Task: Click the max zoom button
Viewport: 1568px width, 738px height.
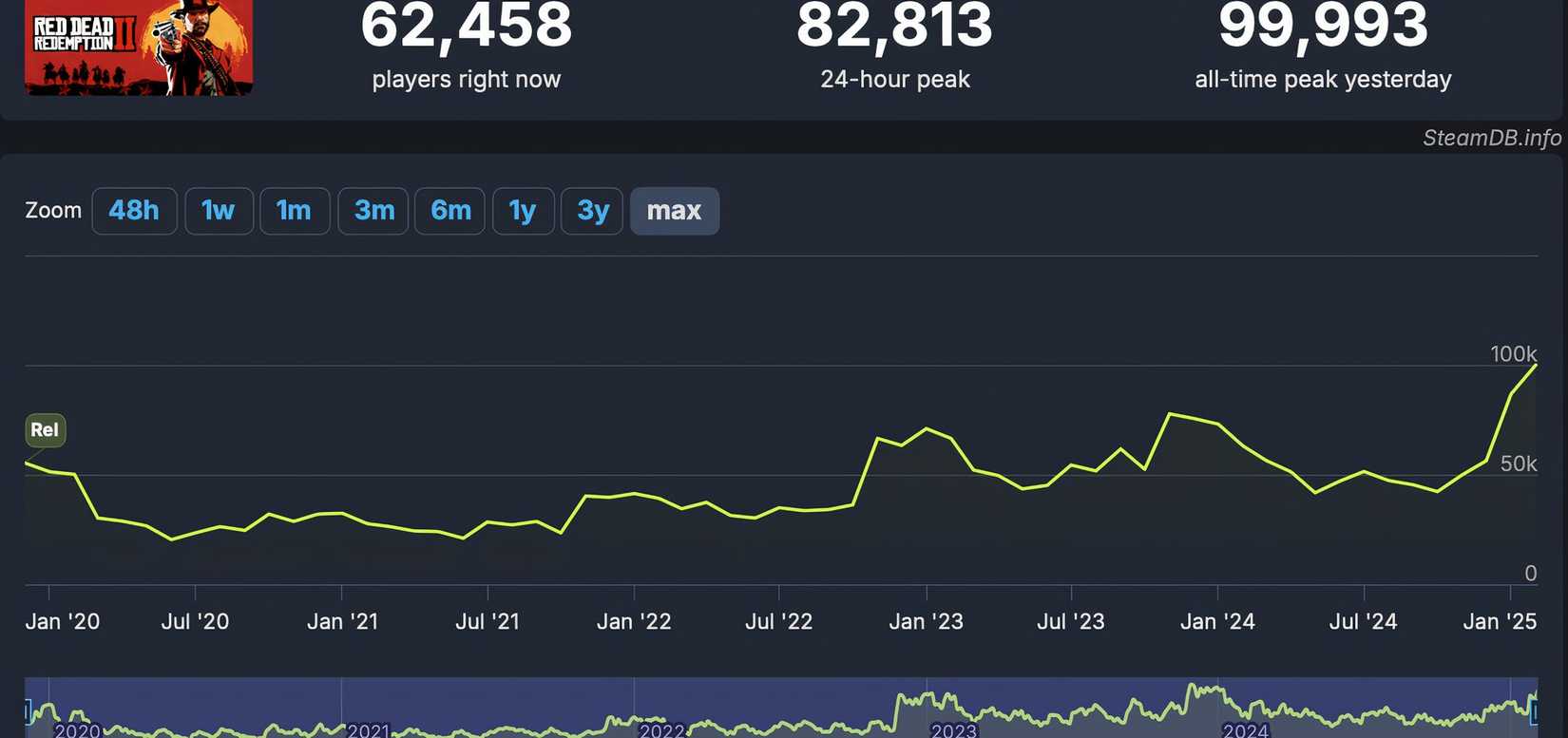Action: (675, 211)
